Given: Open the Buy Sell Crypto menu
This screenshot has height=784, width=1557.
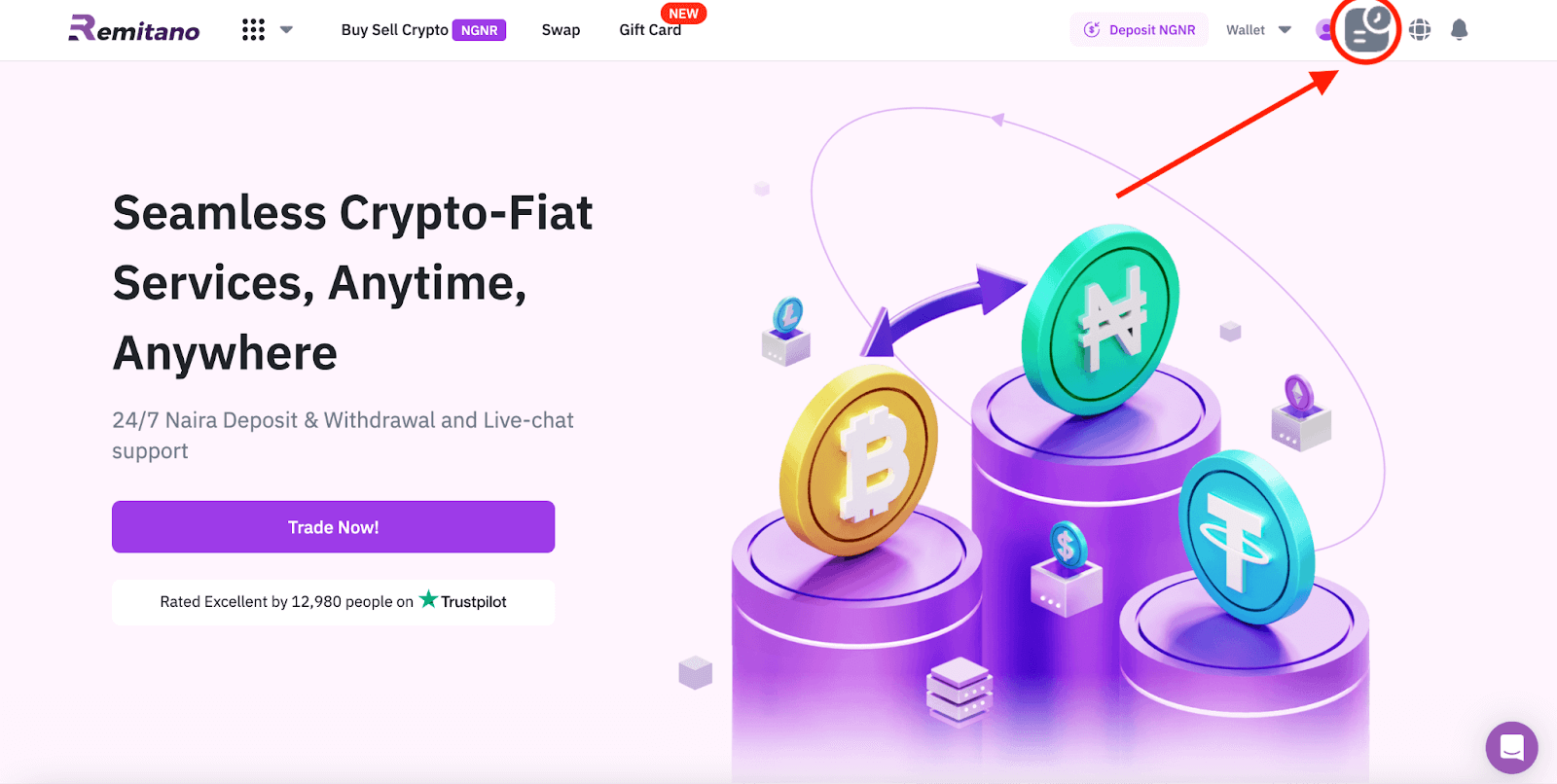Looking at the screenshot, I should pyautogui.click(x=394, y=29).
